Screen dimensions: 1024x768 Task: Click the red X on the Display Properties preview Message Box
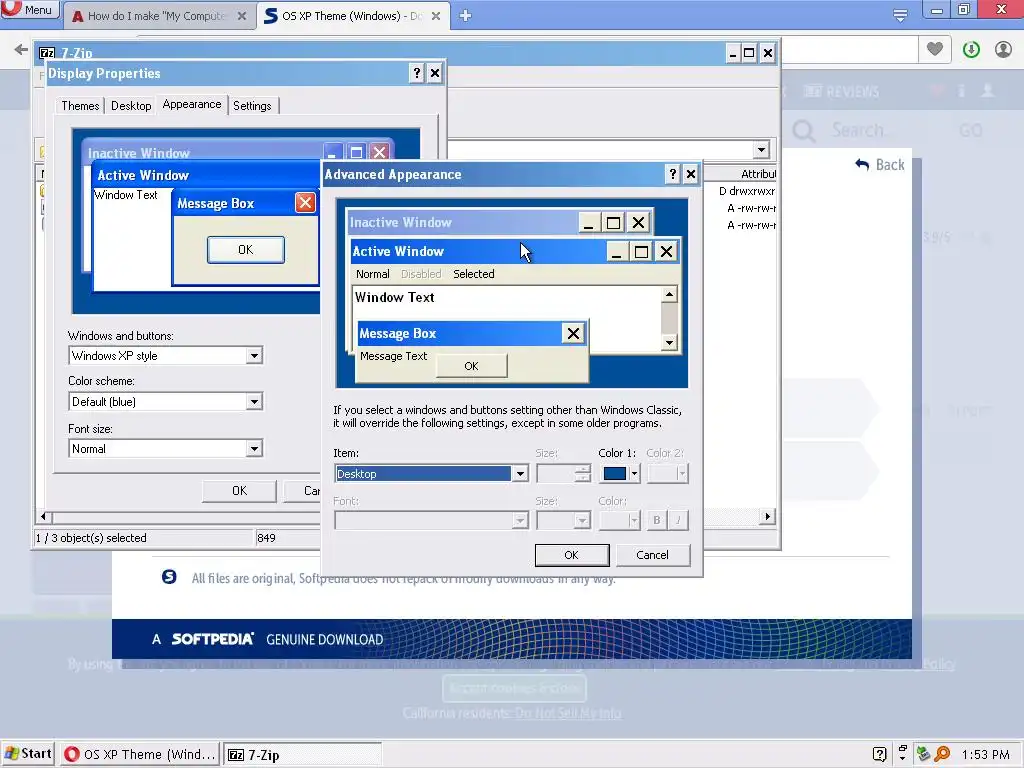(305, 203)
